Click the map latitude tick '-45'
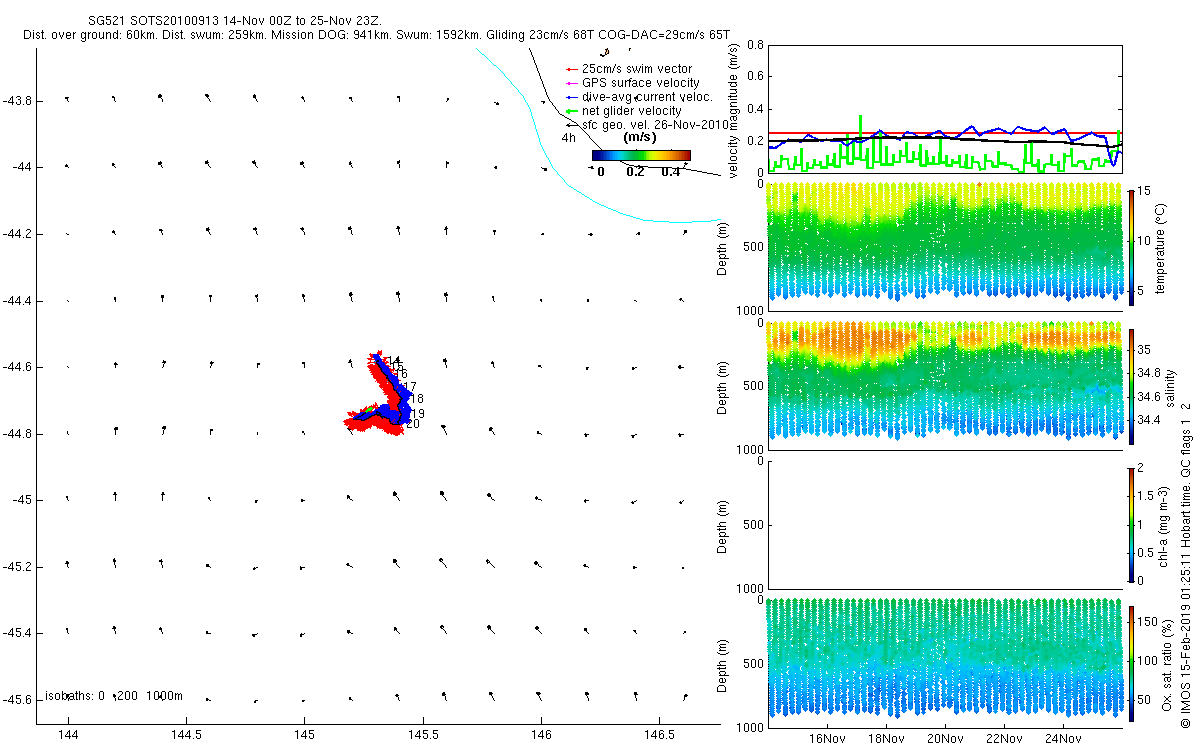1200x750 pixels. pyautogui.click(x=20, y=500)
